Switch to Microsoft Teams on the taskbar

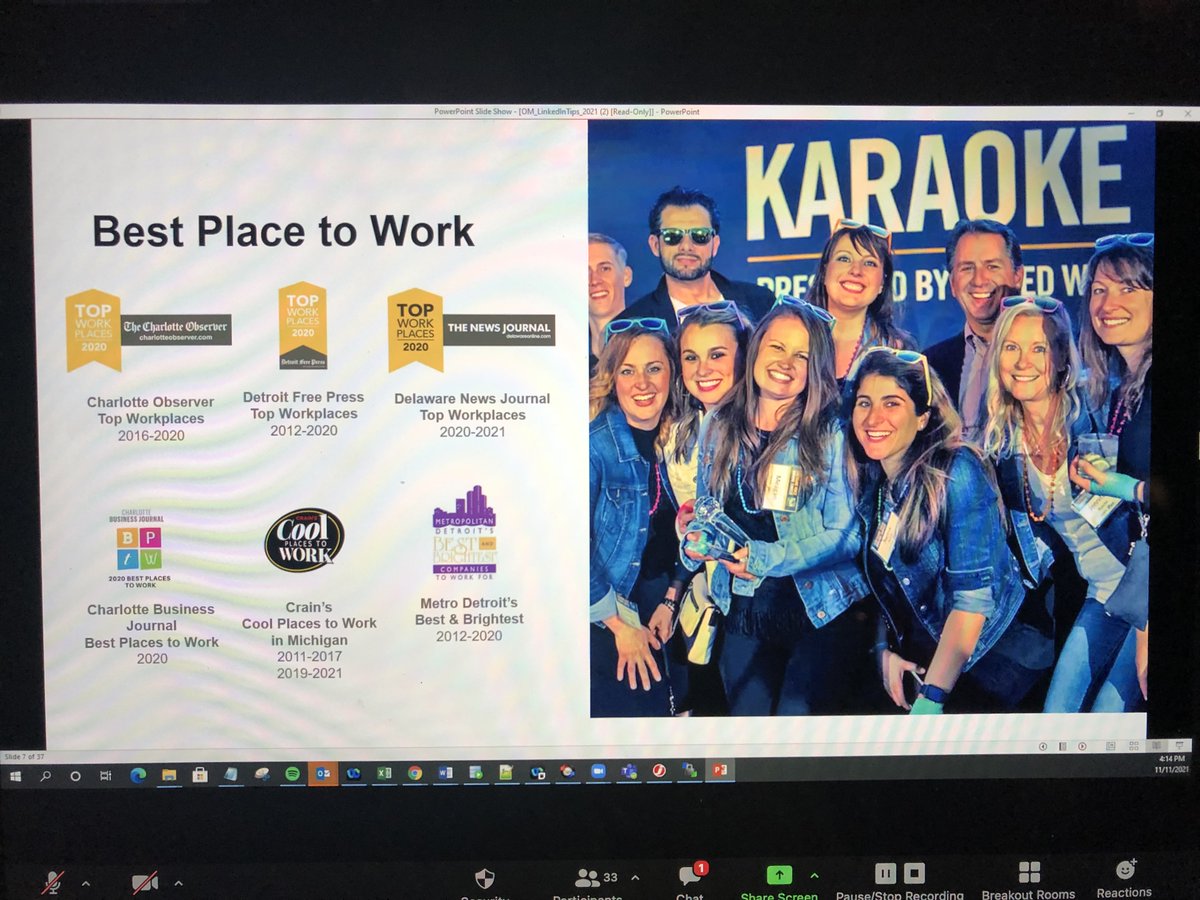point(628,773)
